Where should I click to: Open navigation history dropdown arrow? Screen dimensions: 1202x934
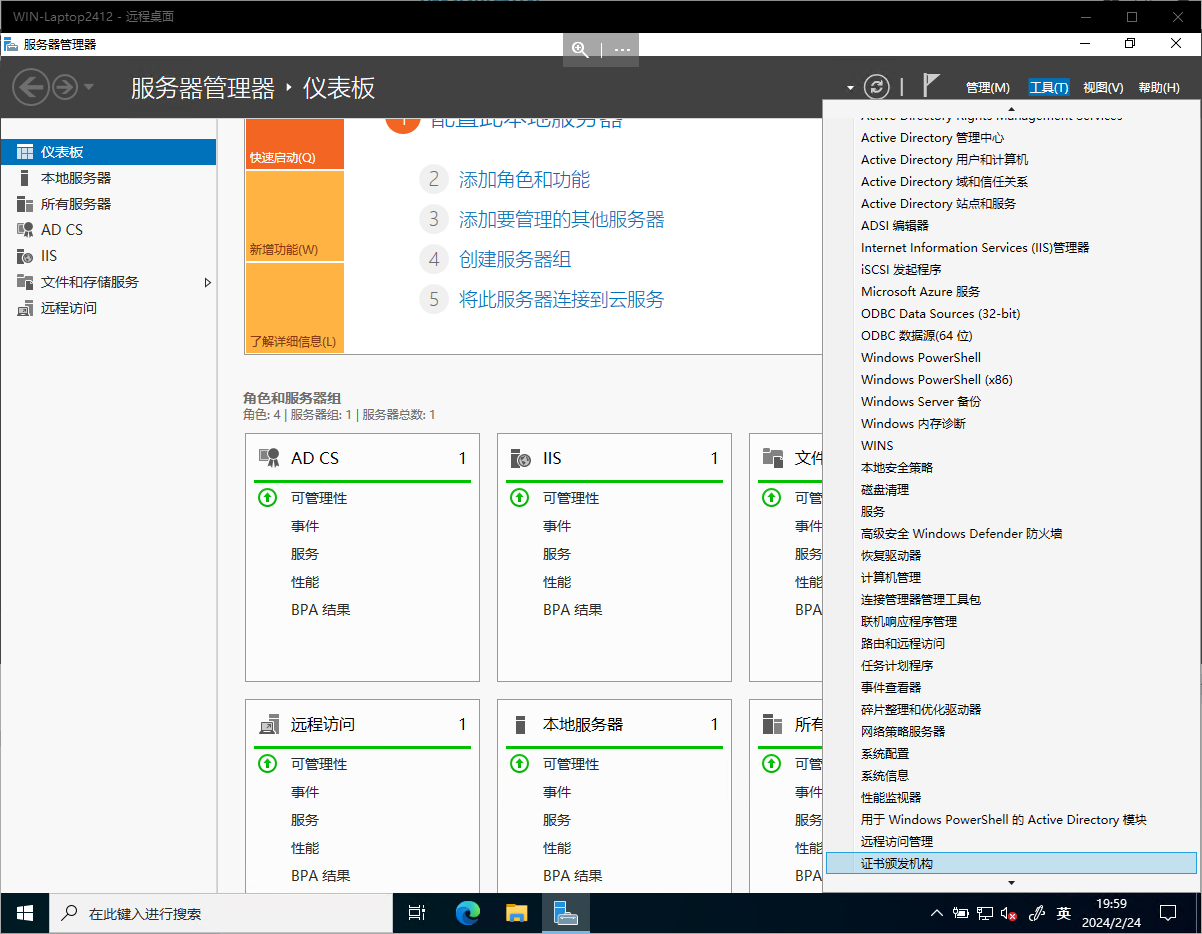[89, 87]
